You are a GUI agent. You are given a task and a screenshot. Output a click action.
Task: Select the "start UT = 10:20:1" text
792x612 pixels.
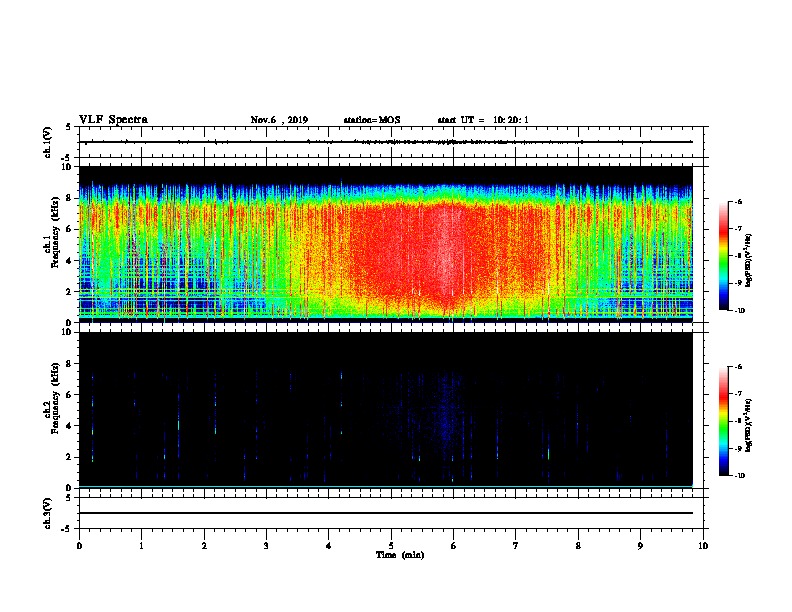tap(483, 120)
